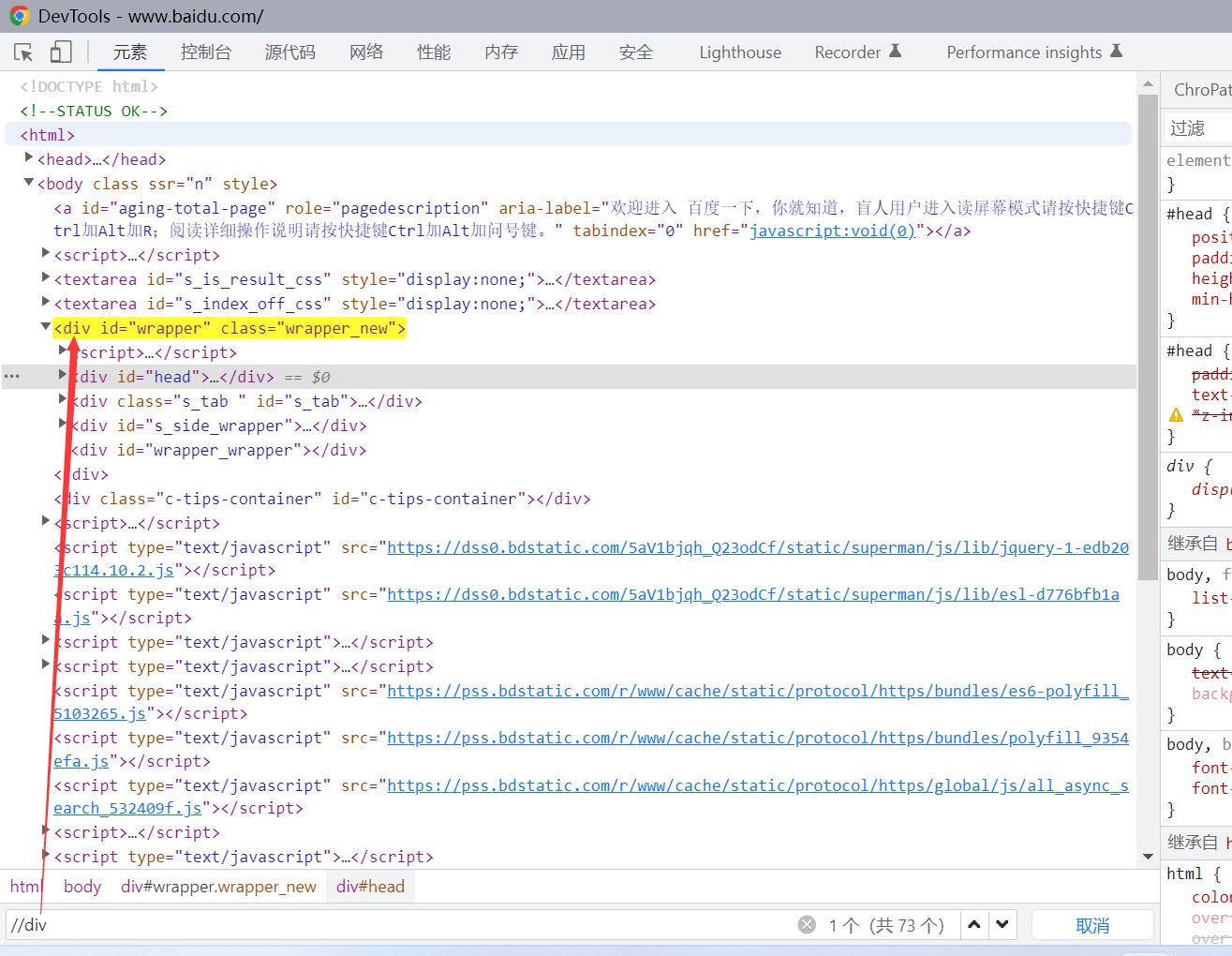
Task: Select html in the breadcrumb trail
Action: (25, 887)
